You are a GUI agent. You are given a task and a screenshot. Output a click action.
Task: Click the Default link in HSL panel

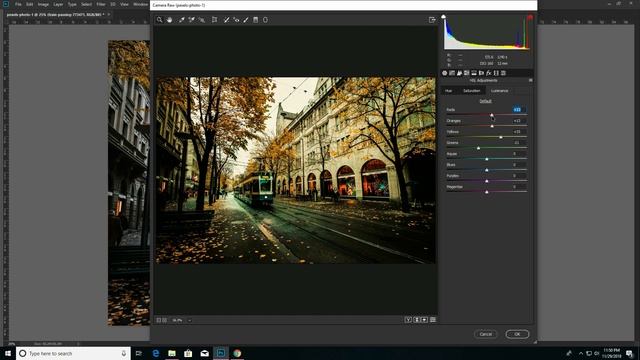pos(485,101)
